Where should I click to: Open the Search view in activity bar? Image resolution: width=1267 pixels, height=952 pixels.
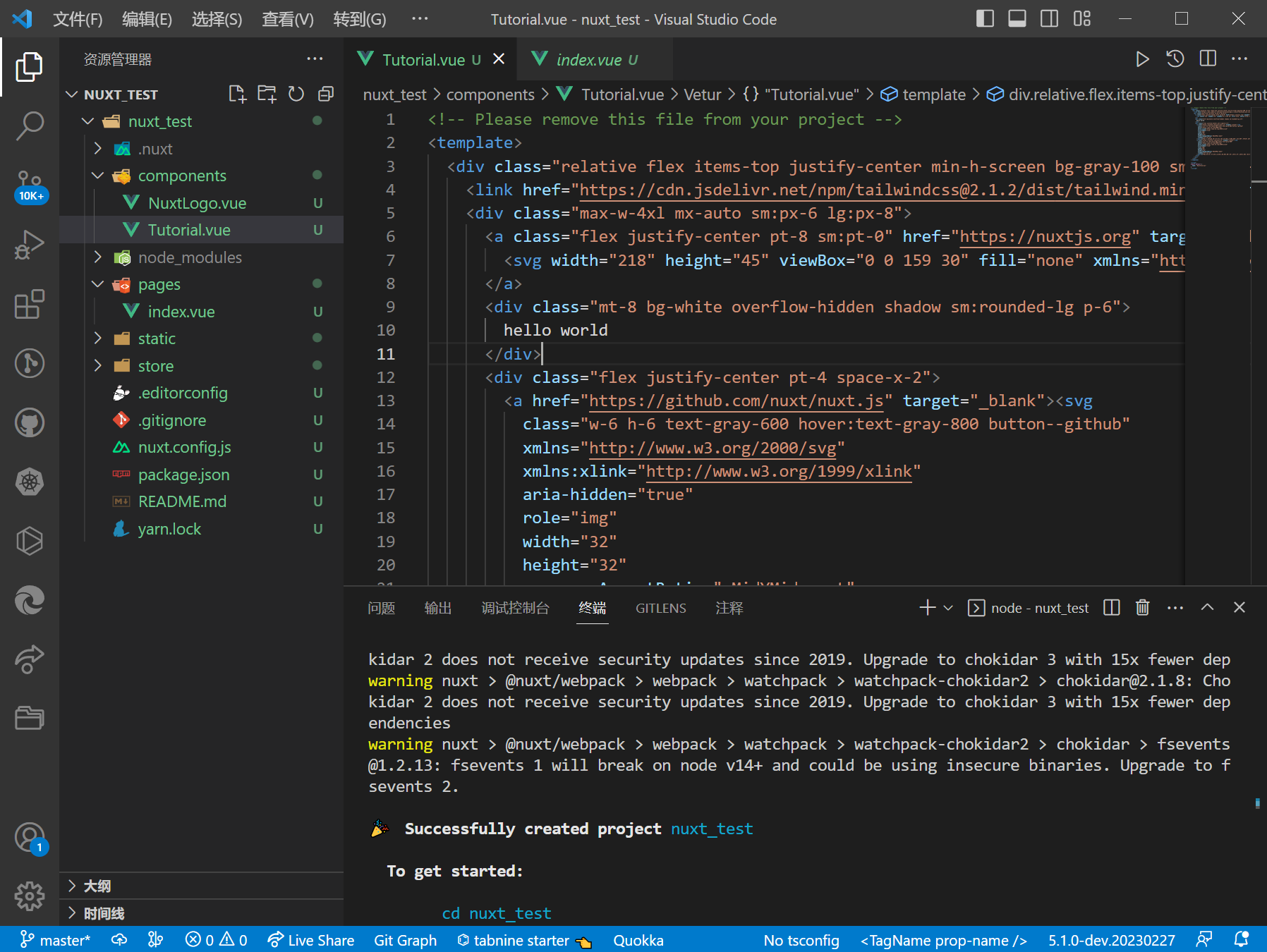coord(29,126)
